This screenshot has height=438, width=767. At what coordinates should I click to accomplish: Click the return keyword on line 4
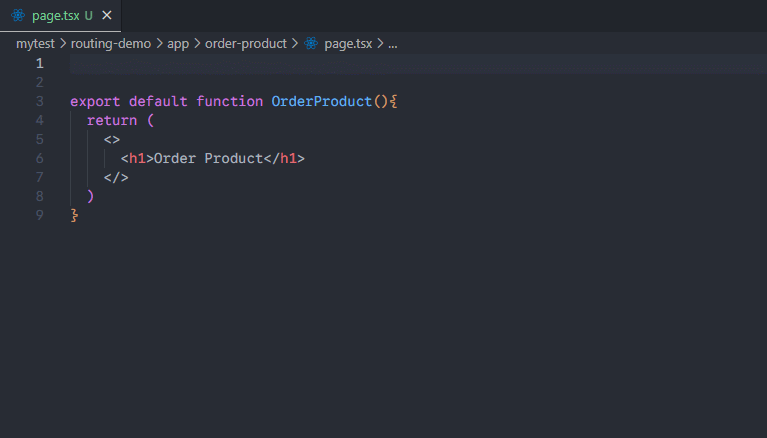(112, 120)
